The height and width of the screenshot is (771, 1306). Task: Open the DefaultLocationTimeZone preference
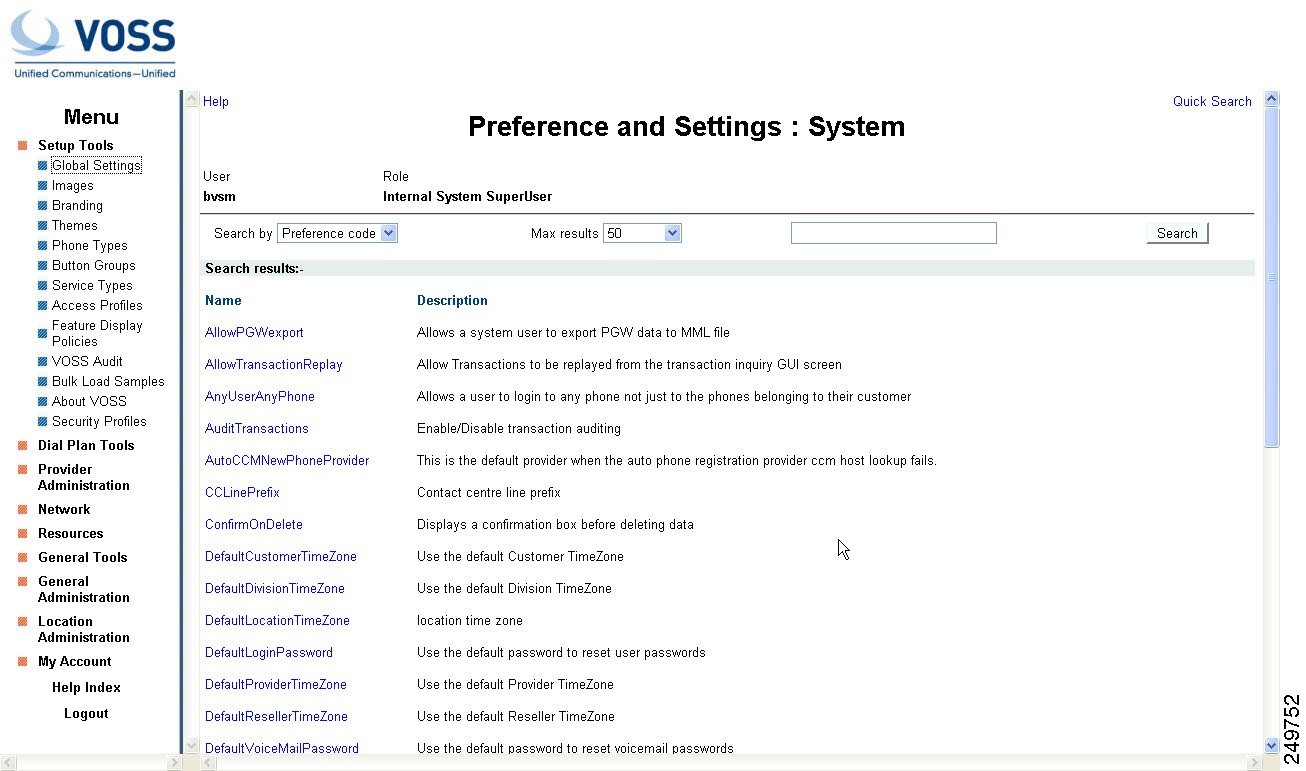tap(277, 620)
